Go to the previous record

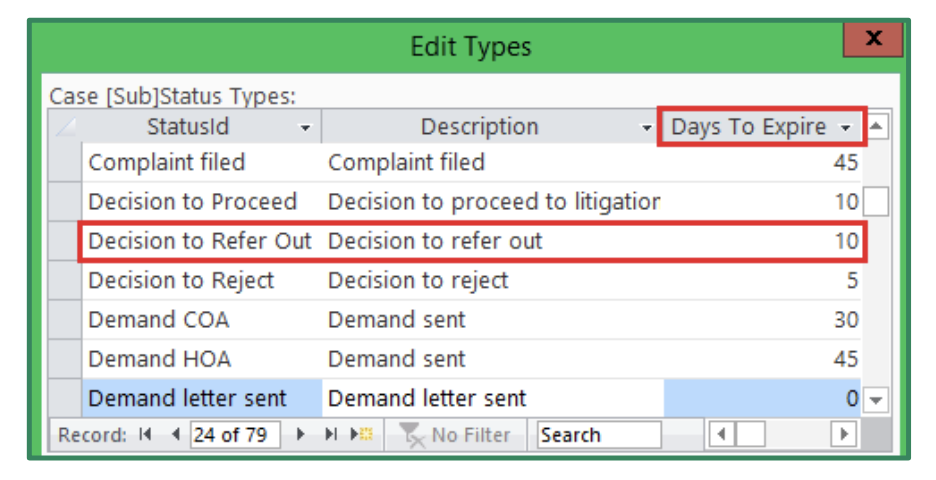(175, 434)
